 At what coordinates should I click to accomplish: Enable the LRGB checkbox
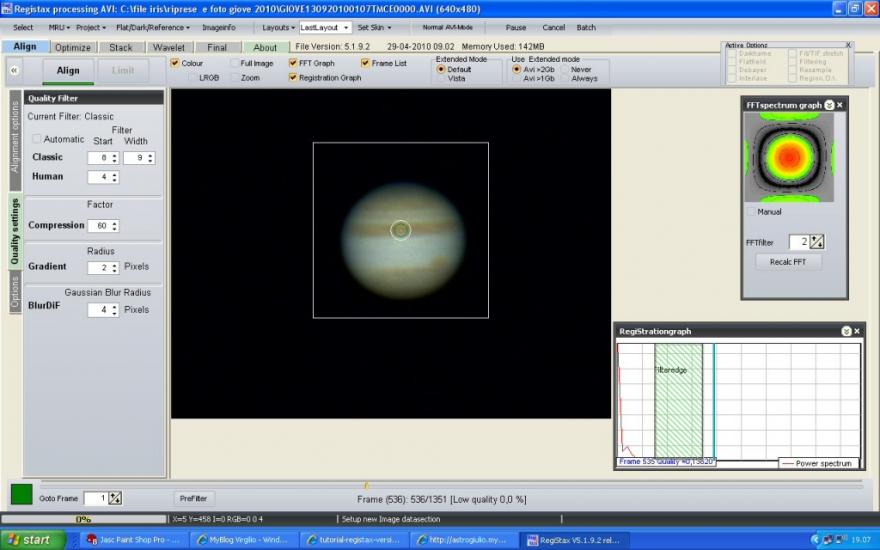coord(193,77)
